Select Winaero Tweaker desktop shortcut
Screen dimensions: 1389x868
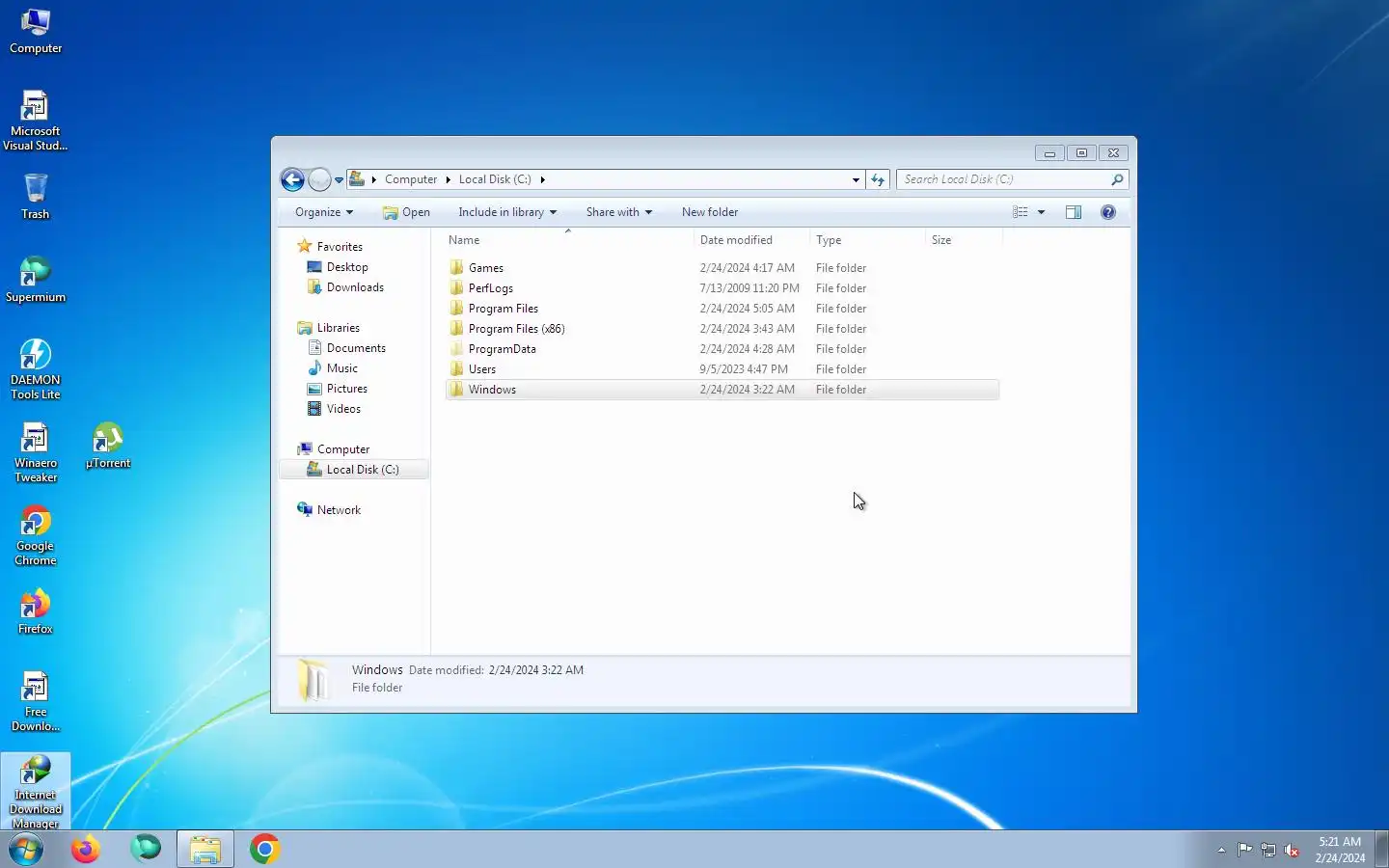pos(36,452)
